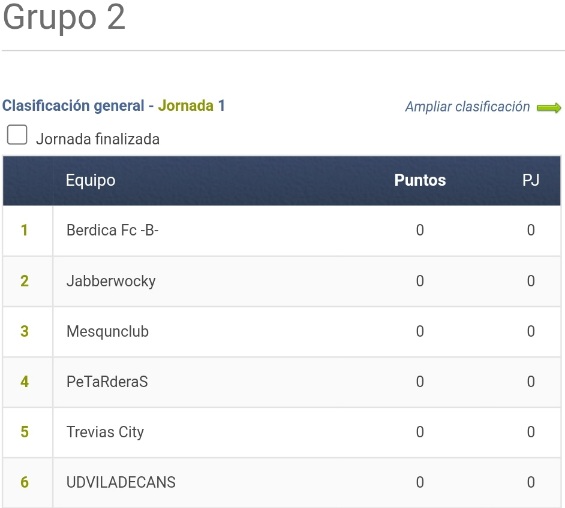Click Trevias City's PJ value
The image size is (565, 508).
(531, 432)
